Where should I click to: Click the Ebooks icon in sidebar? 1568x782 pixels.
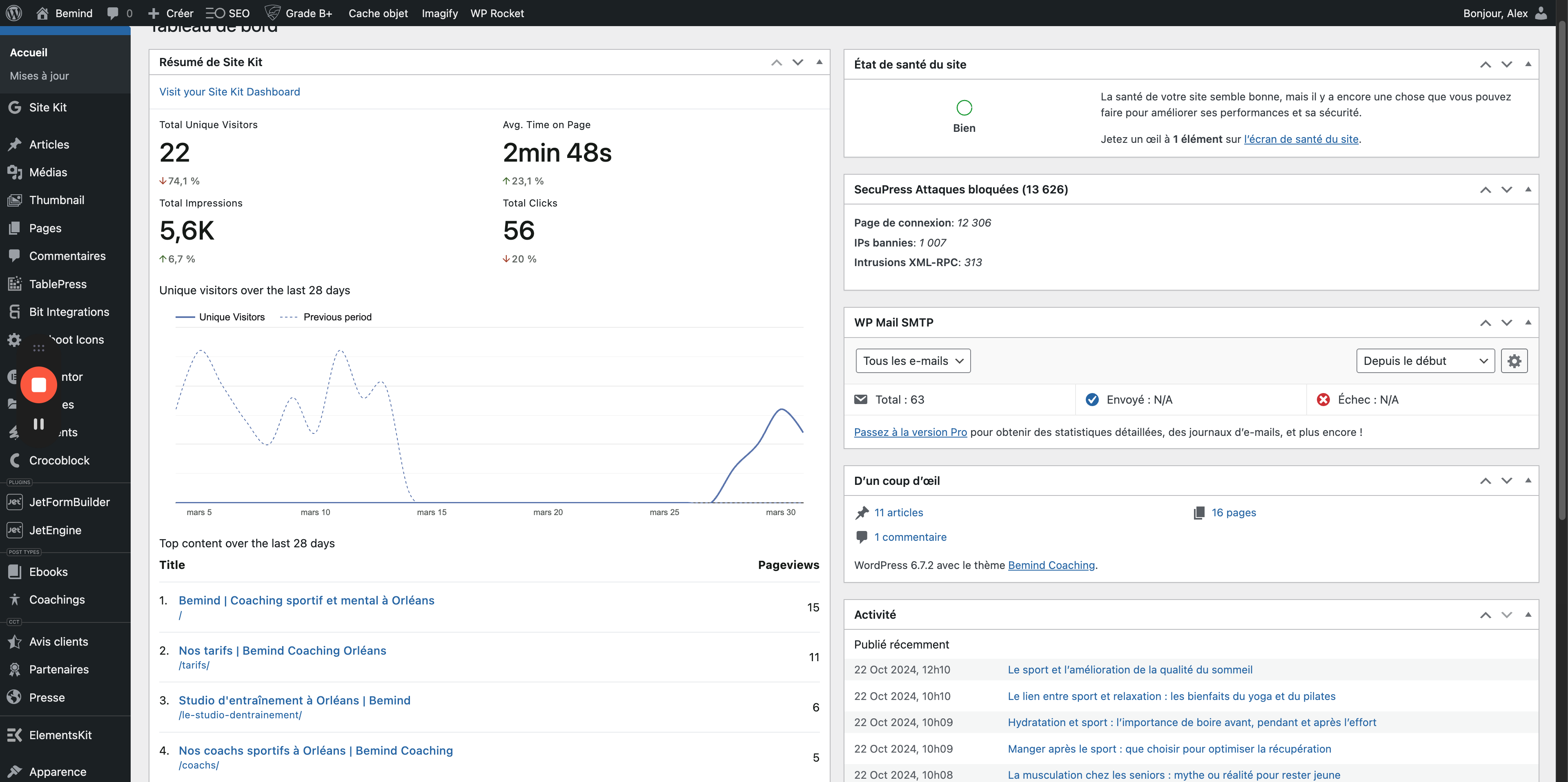(15, 572)
